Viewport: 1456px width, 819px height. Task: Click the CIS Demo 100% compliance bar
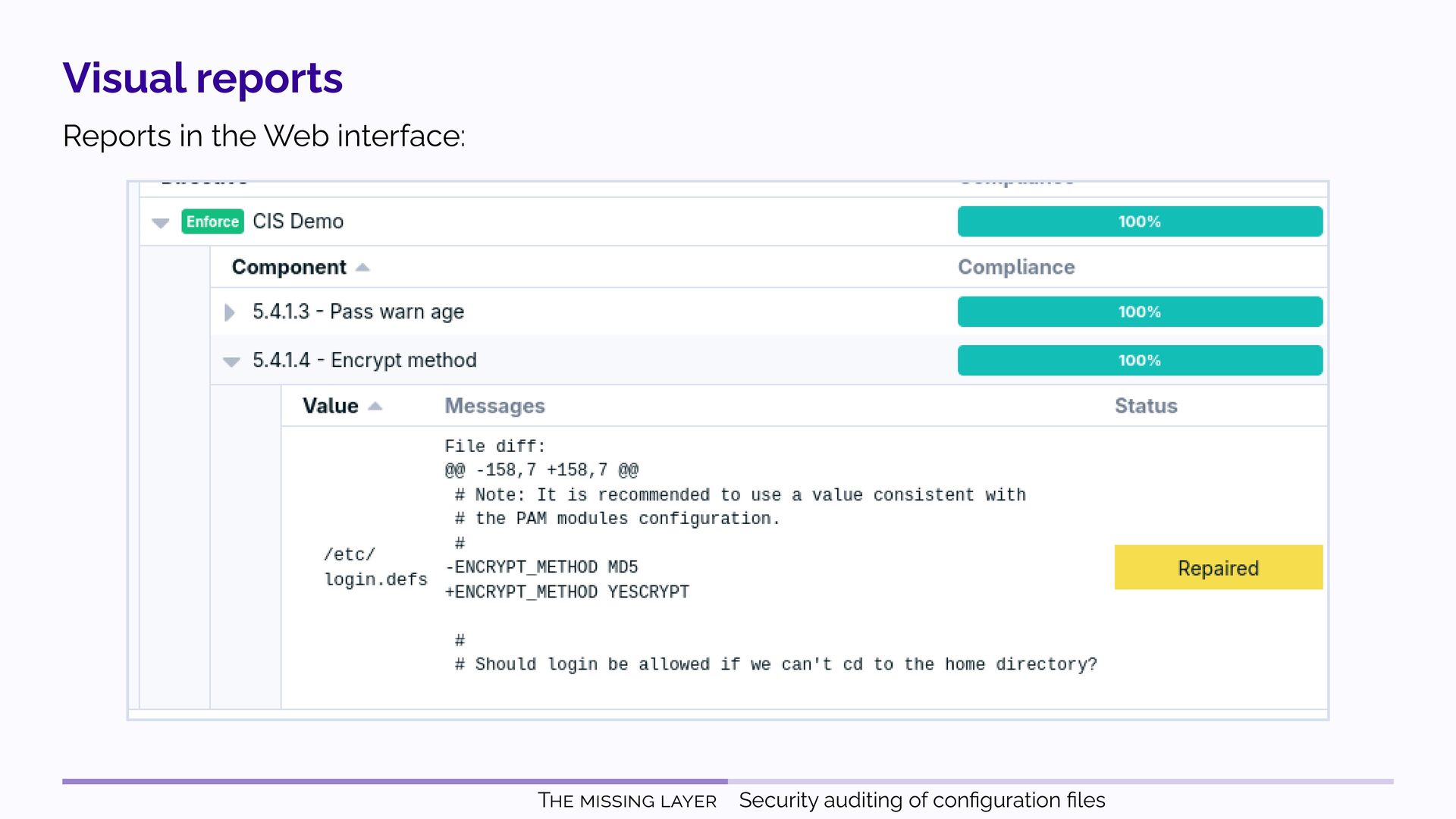coord(1139,221)
